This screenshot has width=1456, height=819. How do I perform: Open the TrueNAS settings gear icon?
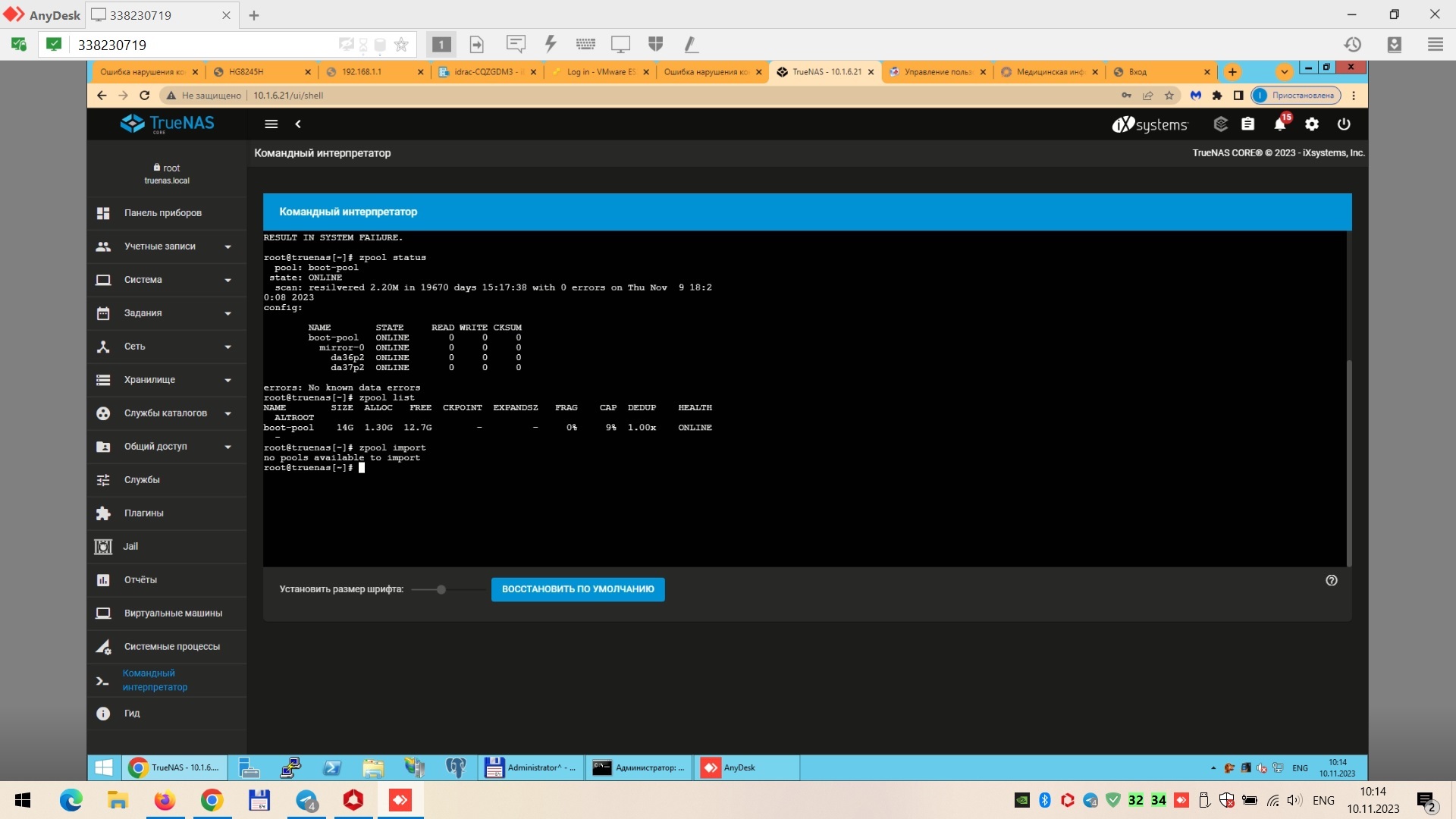tap(1312, 124)
